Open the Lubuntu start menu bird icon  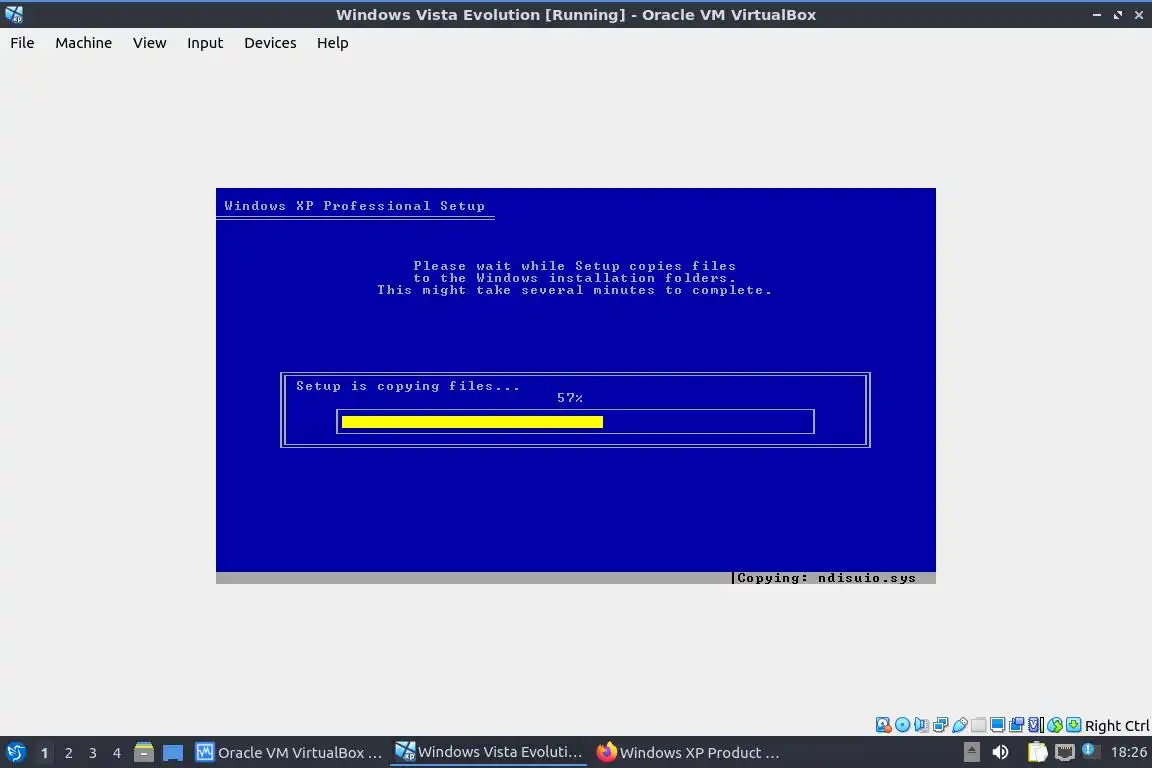coord(16,753)
